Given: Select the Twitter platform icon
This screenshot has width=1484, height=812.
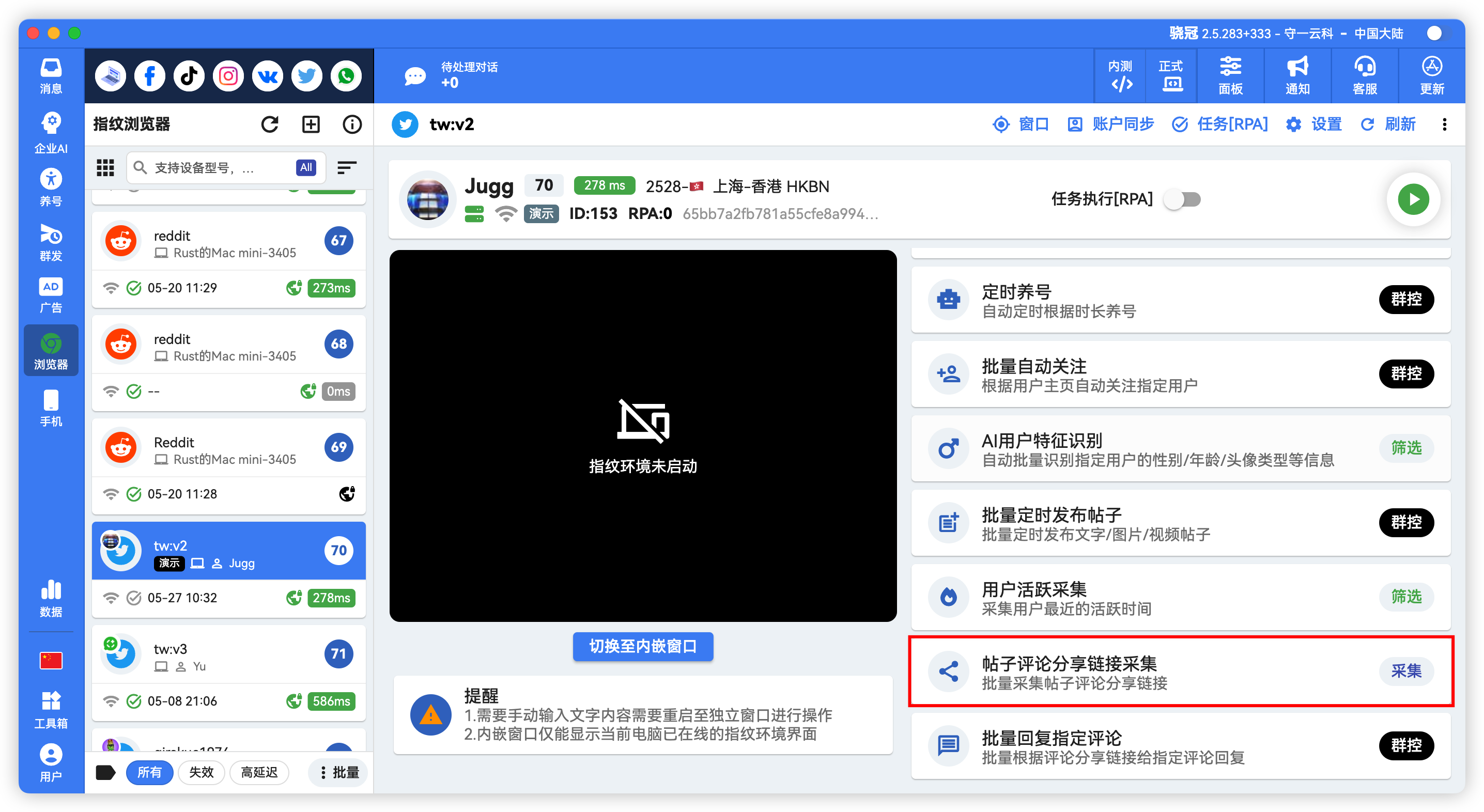Looking at the screenshot, I should (306, 76).
